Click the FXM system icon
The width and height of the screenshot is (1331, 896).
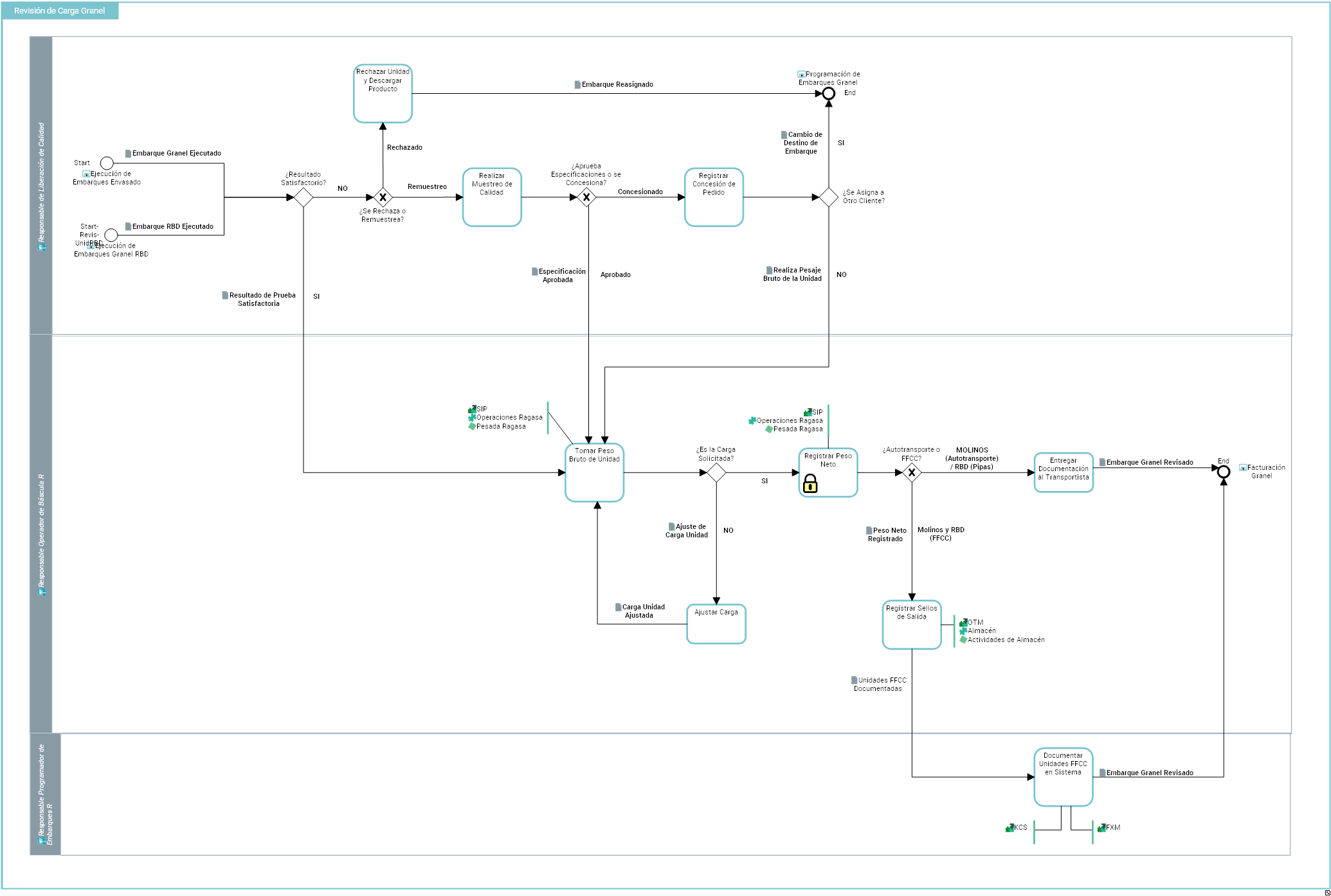[x=1101, y=828]
